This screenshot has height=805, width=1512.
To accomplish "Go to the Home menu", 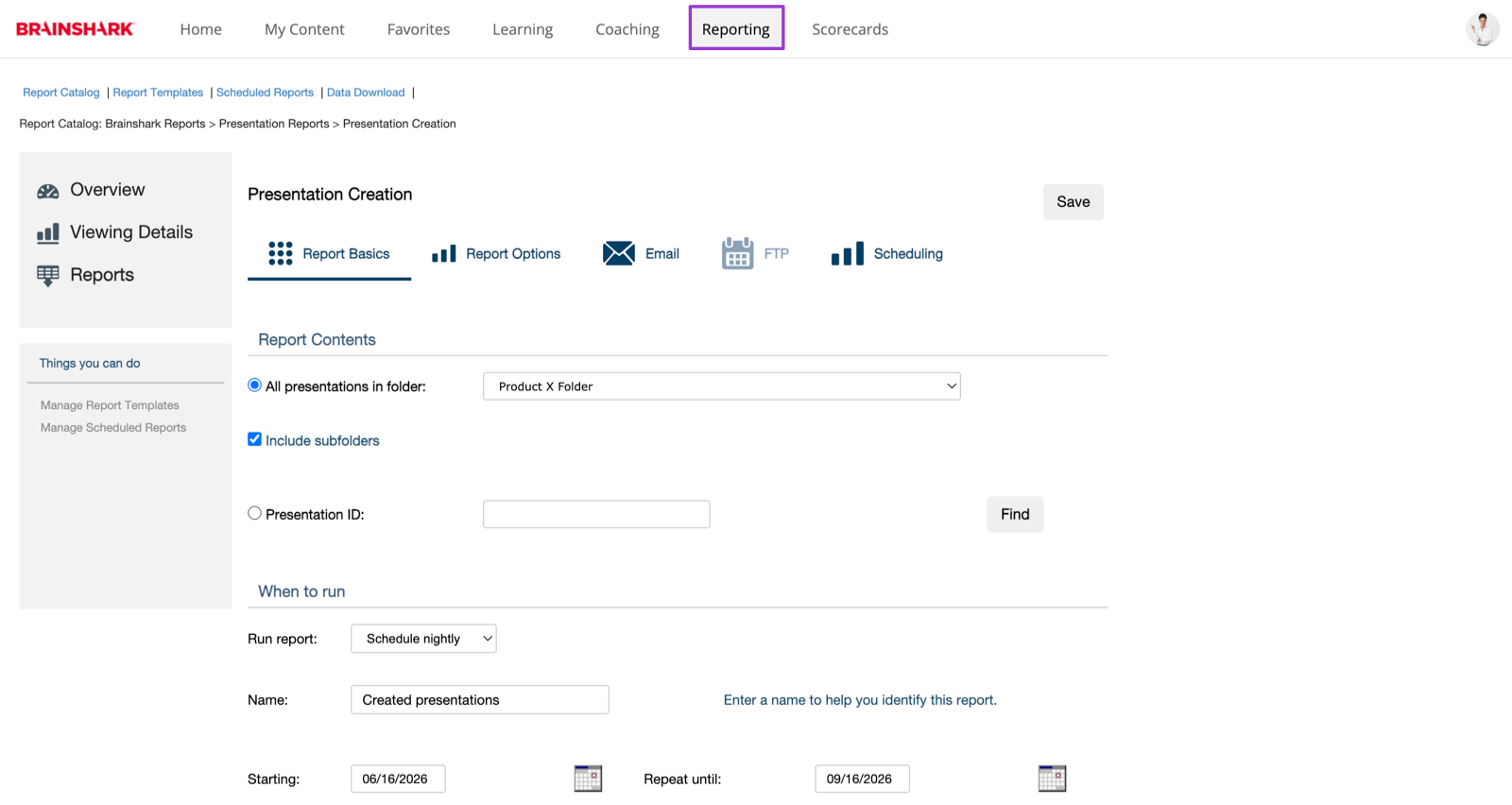I will pyautogui.click(x=201, y=29).
